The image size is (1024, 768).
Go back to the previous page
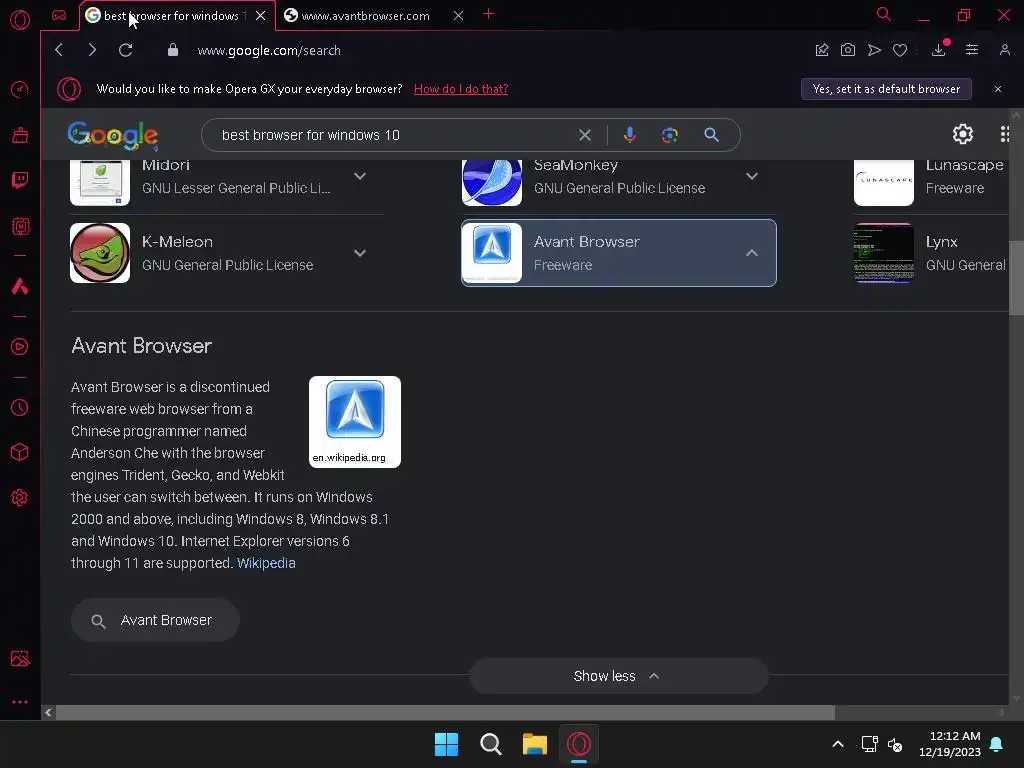click(x=59, y=50)
